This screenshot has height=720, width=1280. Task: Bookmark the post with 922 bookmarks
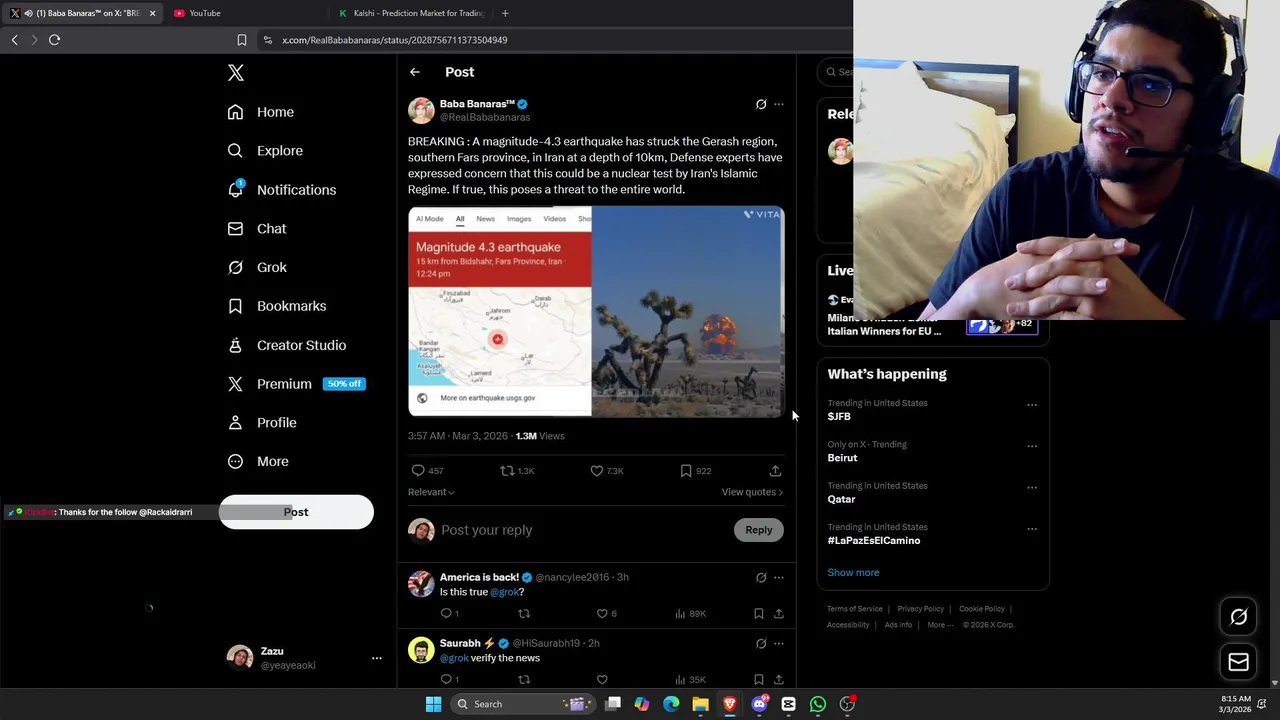(686, 470)
